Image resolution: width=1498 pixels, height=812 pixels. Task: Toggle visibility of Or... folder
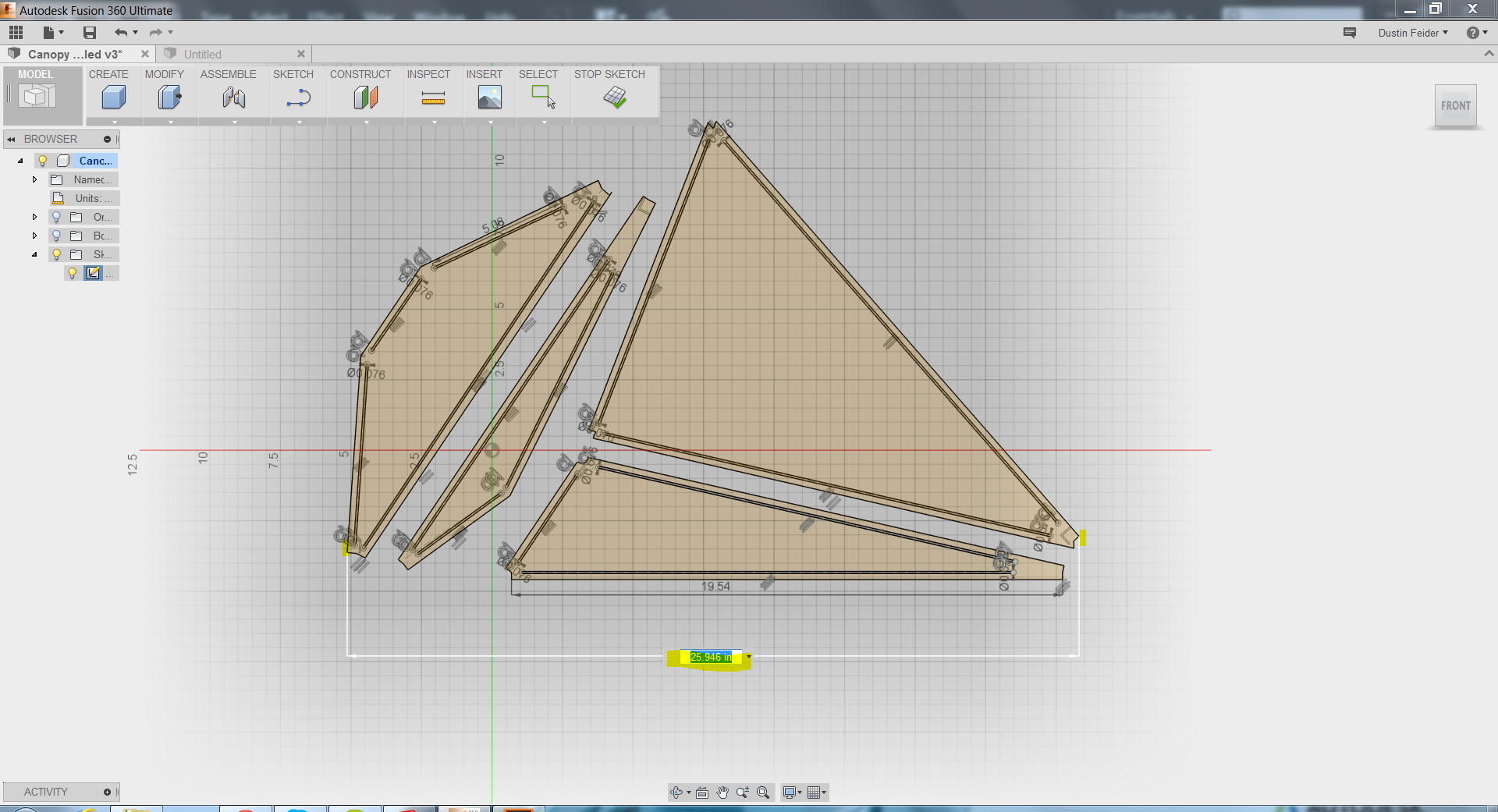[56, 217]
